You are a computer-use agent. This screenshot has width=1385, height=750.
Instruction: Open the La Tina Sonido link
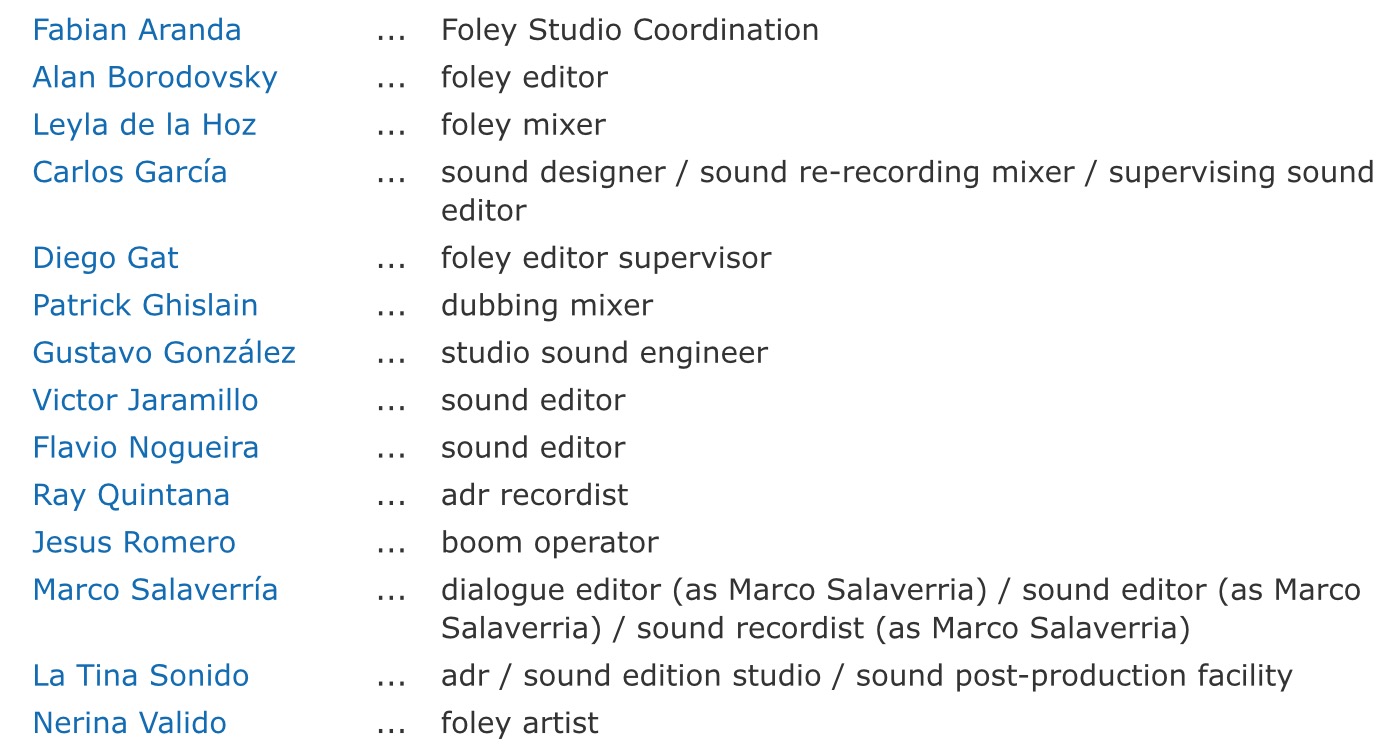tap(140, 676)
